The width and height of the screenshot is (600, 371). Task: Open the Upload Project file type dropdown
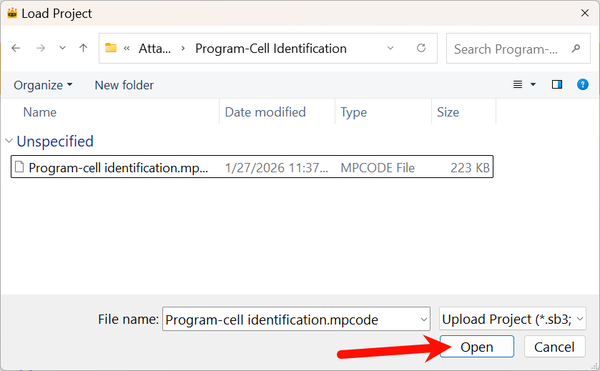[x=512, y=319]
